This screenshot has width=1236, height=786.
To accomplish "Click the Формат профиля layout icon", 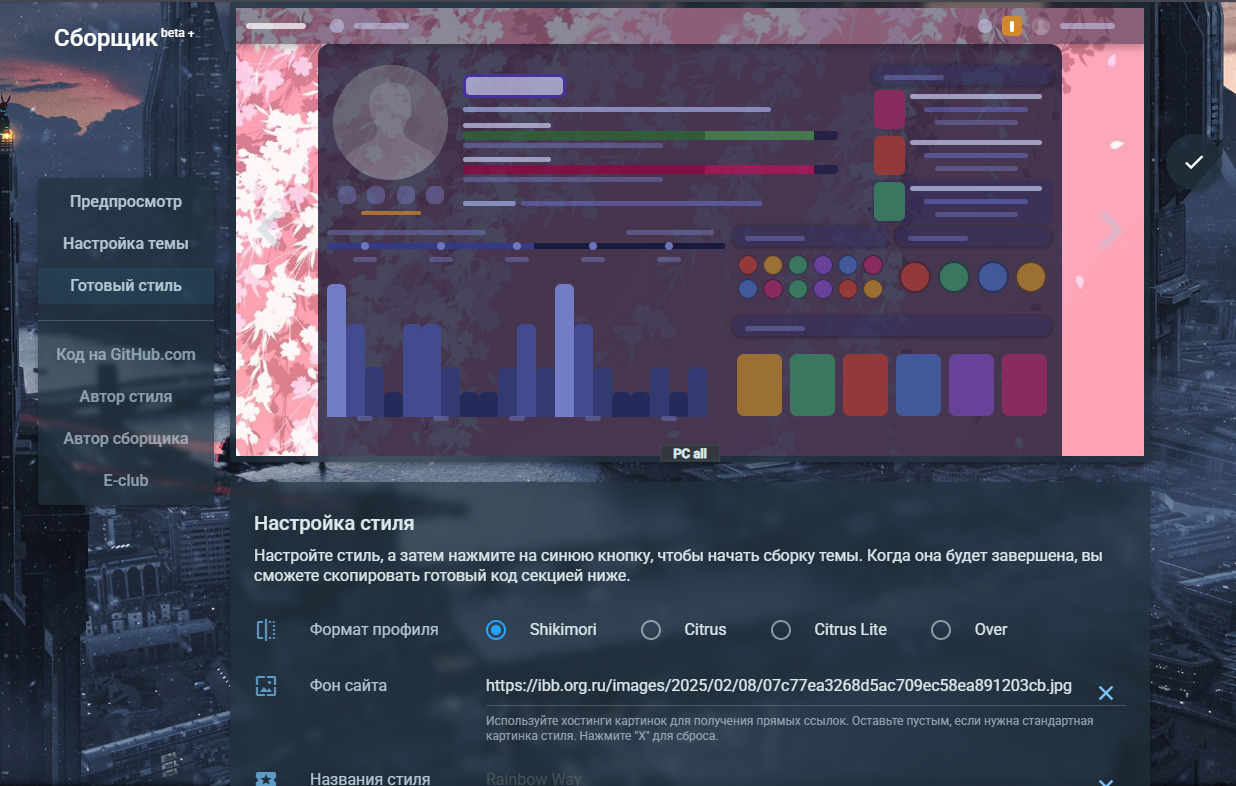I will click(266, 630).
